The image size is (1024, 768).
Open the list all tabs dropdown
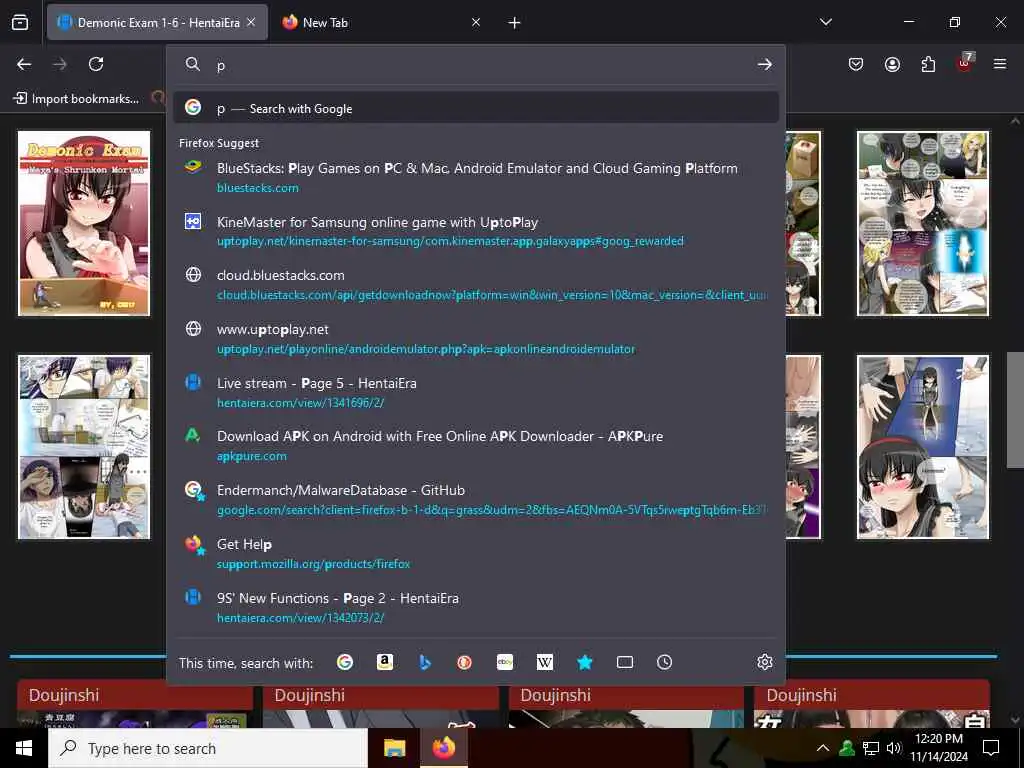[x=826, y=22]
